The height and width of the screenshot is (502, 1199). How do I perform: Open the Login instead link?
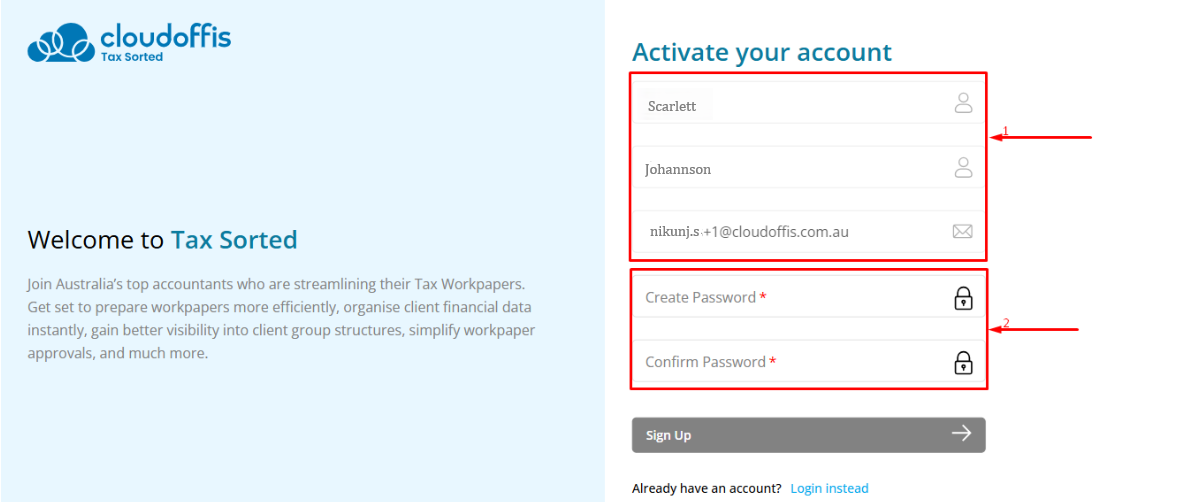829,488
